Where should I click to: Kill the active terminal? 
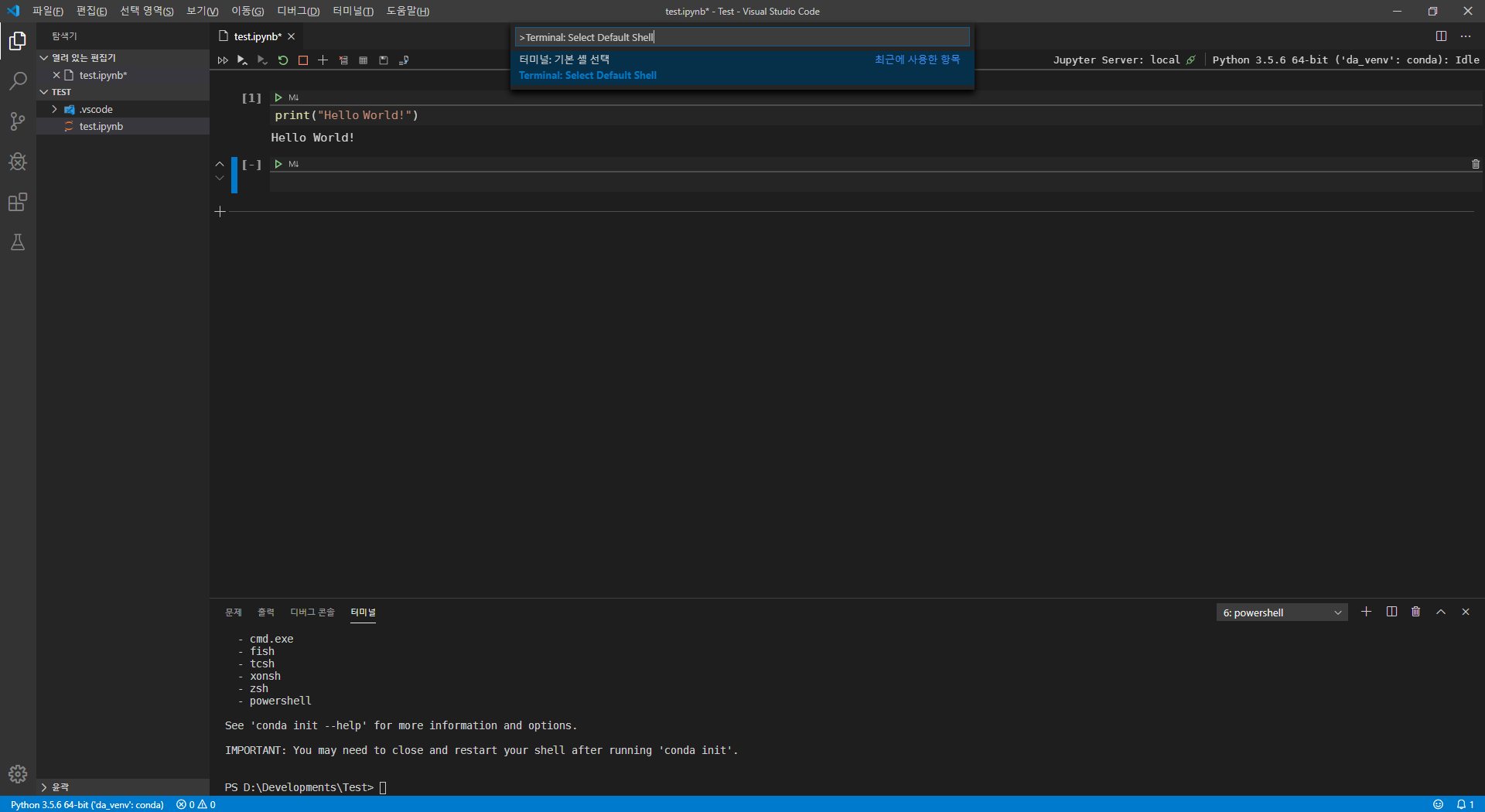(1416, 612)
